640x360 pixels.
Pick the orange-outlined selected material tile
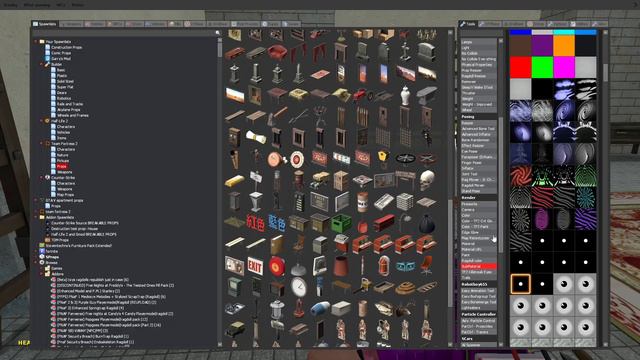(520, 284)
